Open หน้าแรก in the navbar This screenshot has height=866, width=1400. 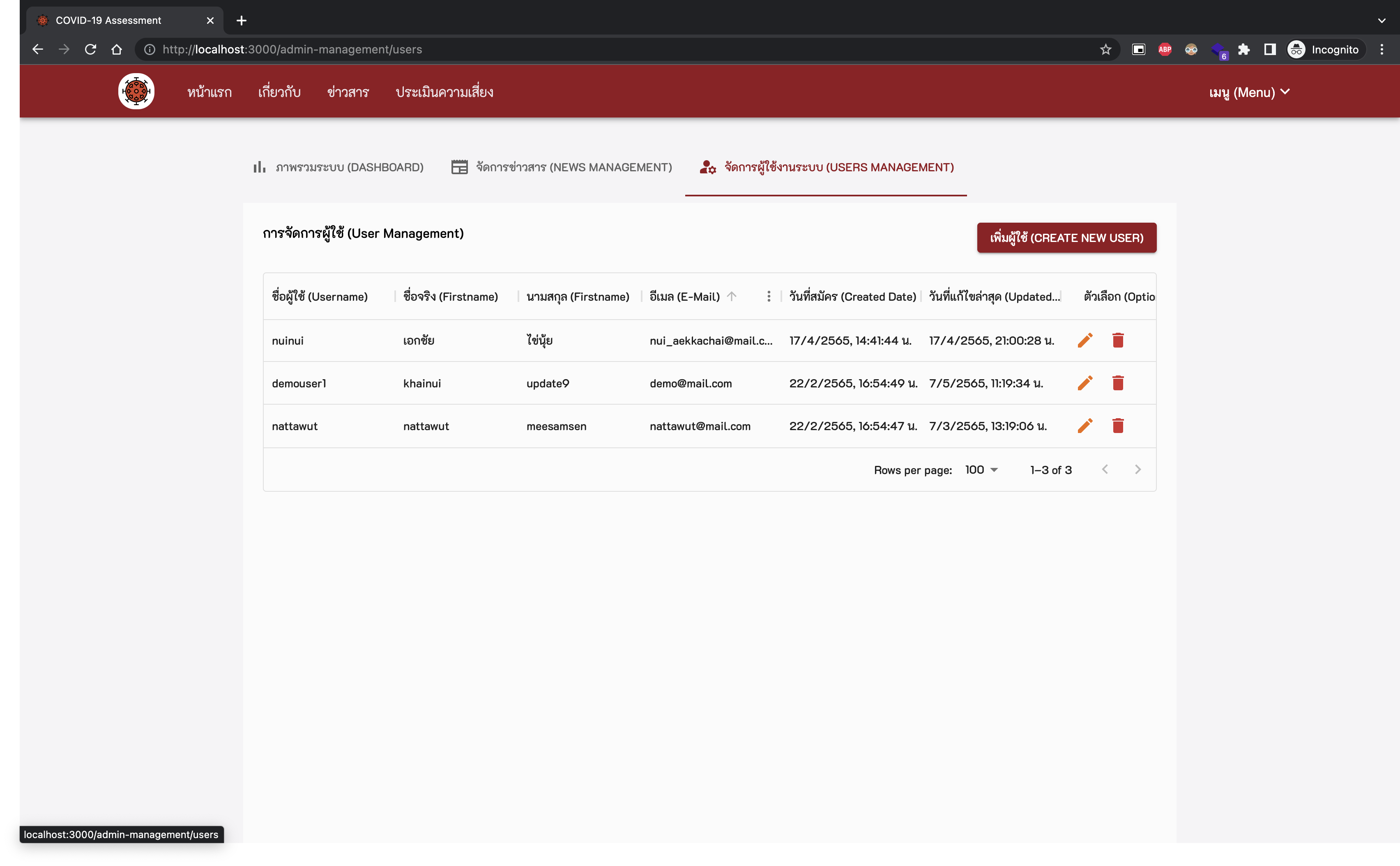[x=209, y=92]
